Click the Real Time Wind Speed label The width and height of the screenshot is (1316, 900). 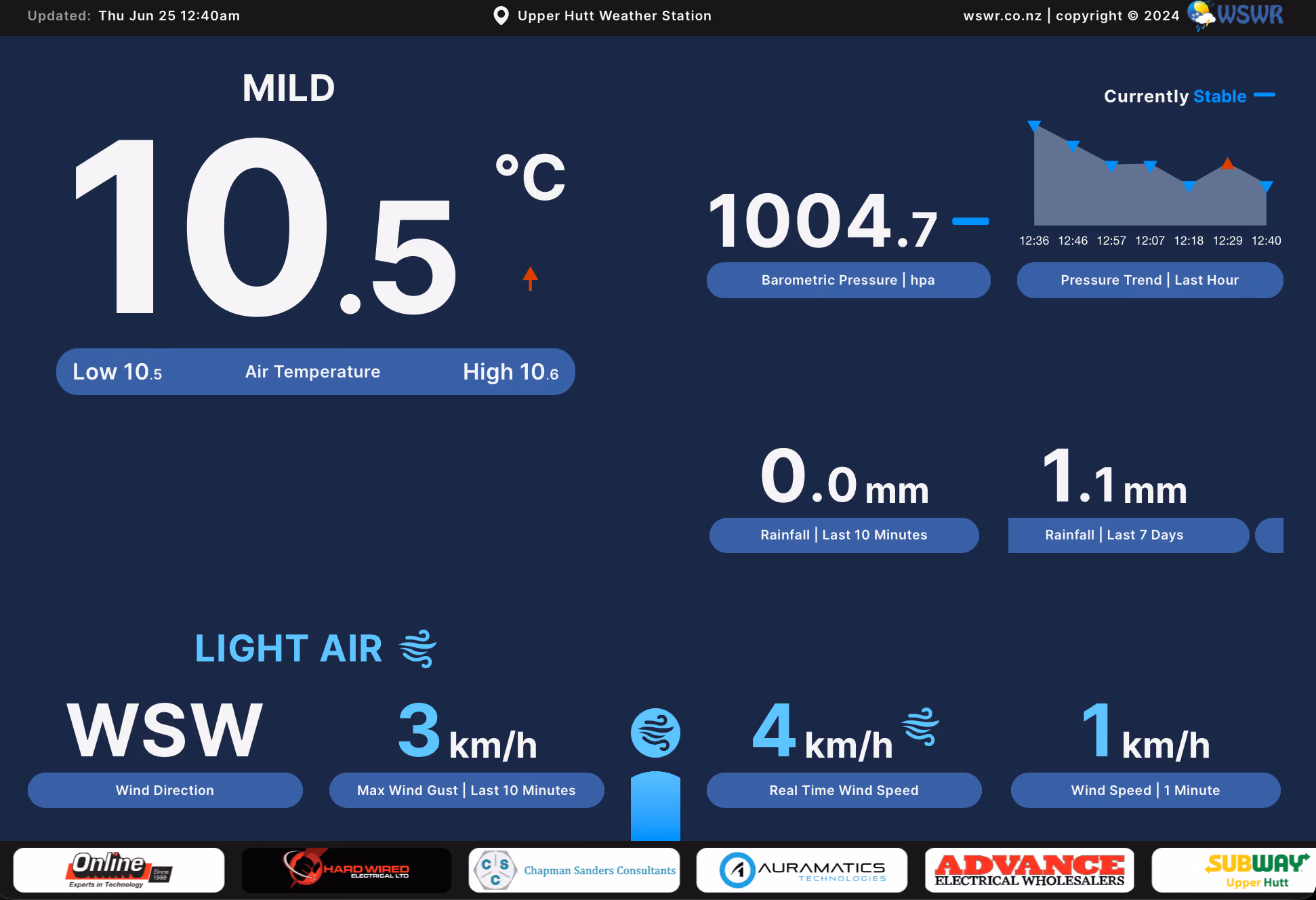(844, 790)
